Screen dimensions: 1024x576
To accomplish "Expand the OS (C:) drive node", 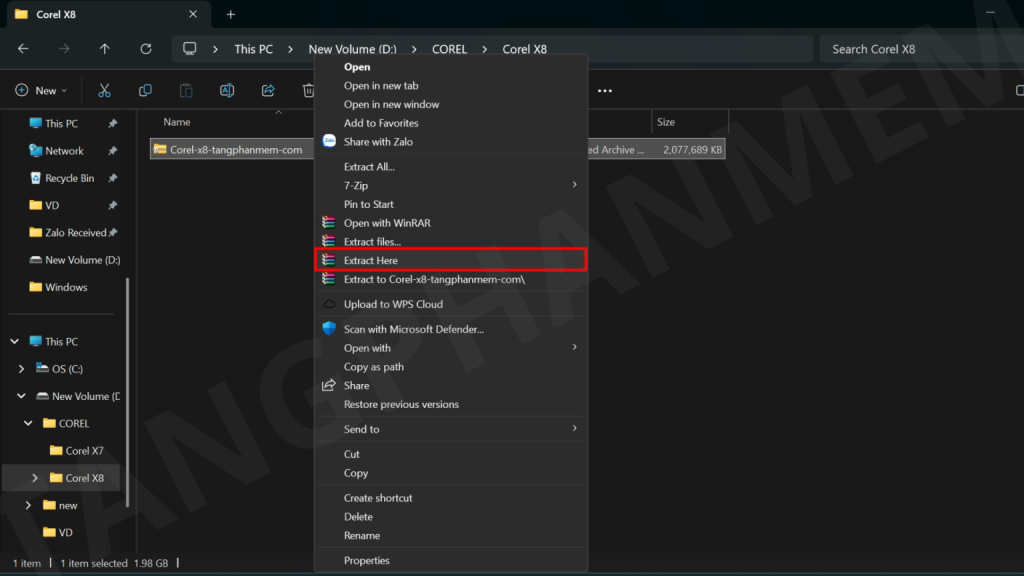I will (x=22, y=369).
